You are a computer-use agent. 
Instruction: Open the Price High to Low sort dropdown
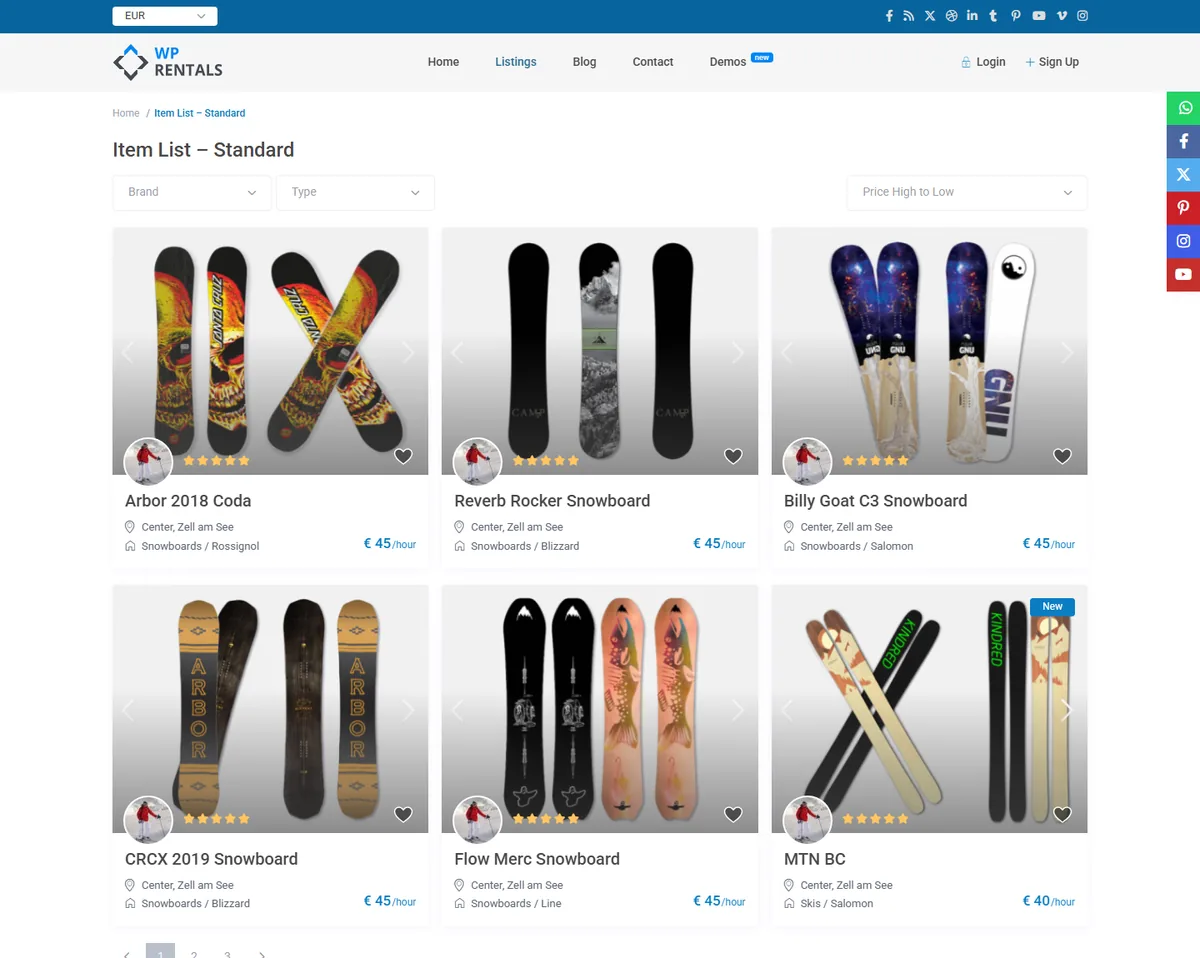967,192
